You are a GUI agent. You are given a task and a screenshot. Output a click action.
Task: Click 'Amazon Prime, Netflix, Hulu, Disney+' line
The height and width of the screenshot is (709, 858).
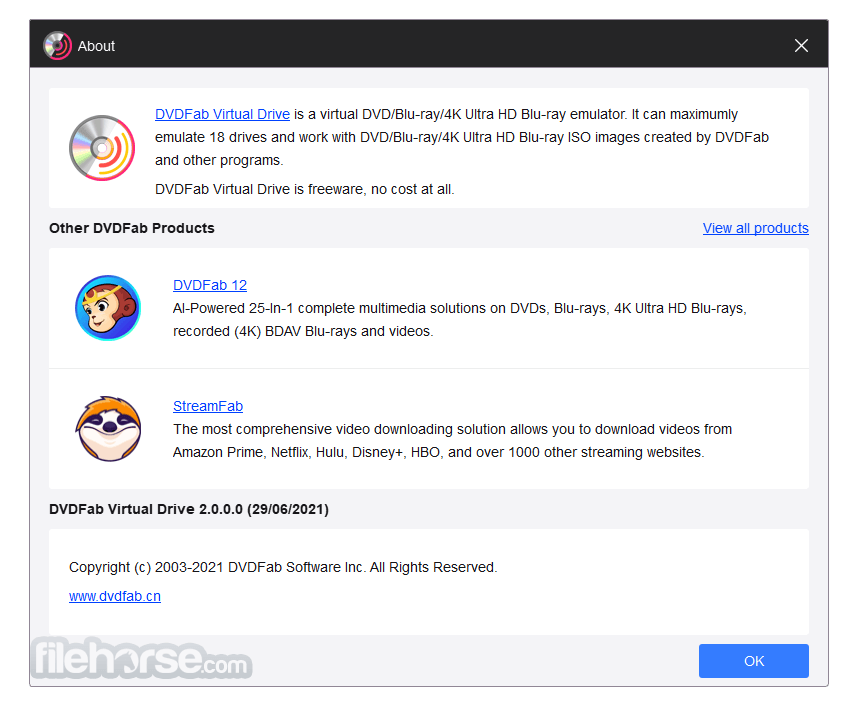439,452
